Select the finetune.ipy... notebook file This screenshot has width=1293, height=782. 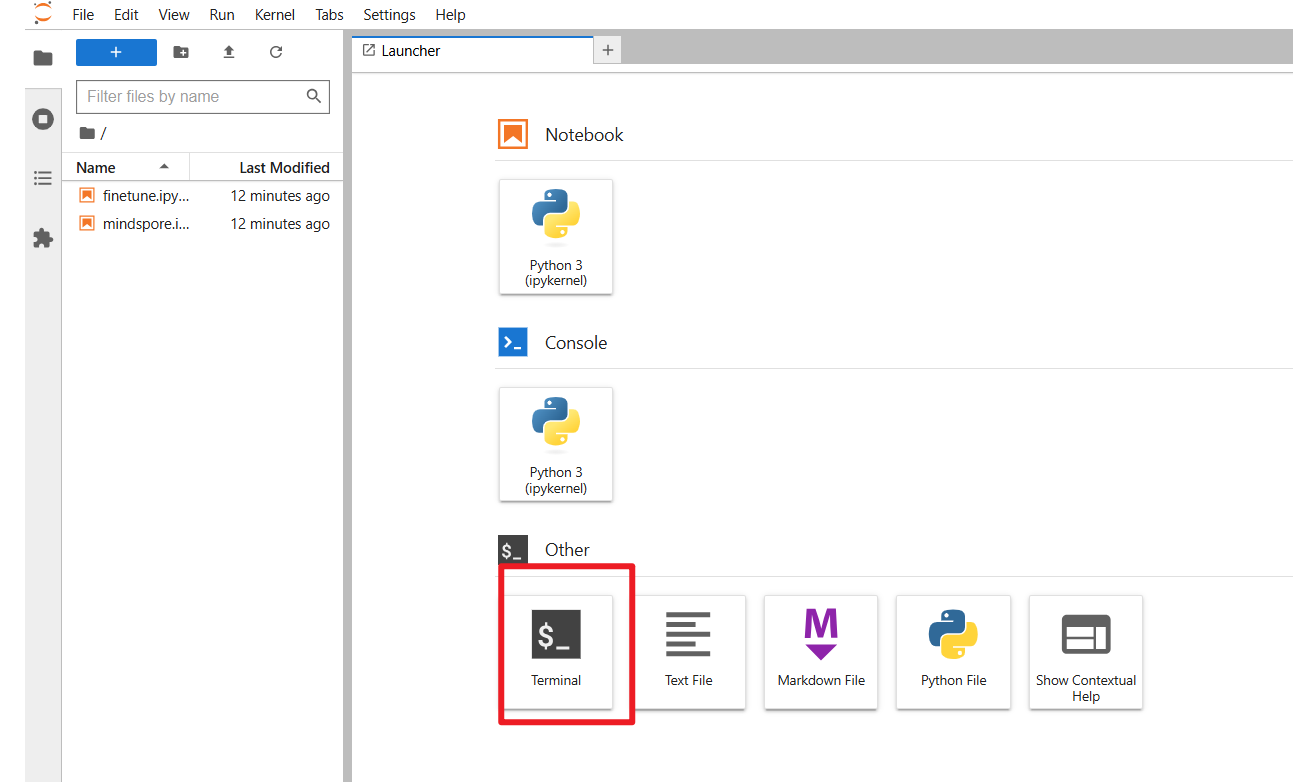[203, 196]
